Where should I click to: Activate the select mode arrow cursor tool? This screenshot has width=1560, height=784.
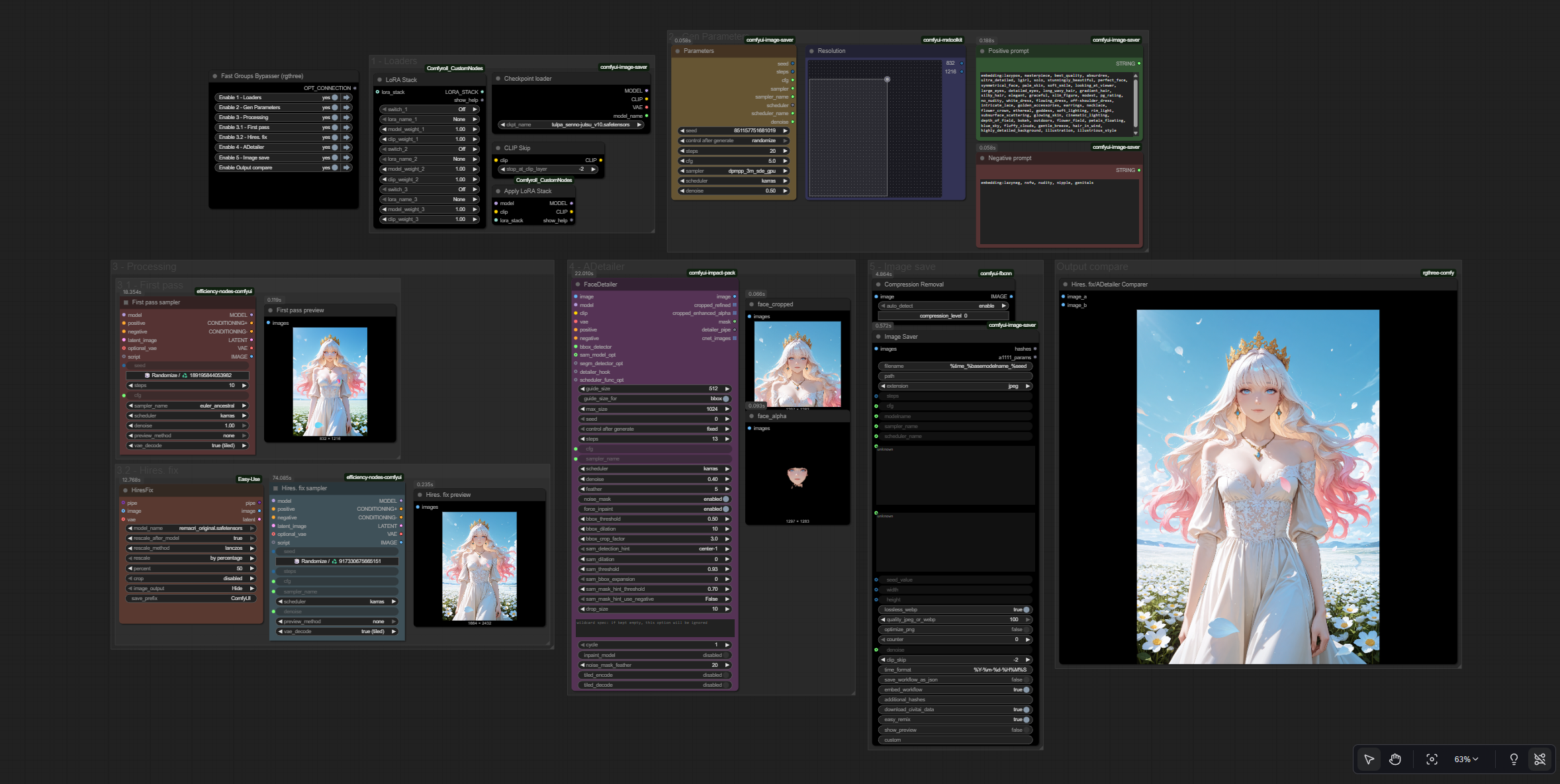pos(1369,759)
